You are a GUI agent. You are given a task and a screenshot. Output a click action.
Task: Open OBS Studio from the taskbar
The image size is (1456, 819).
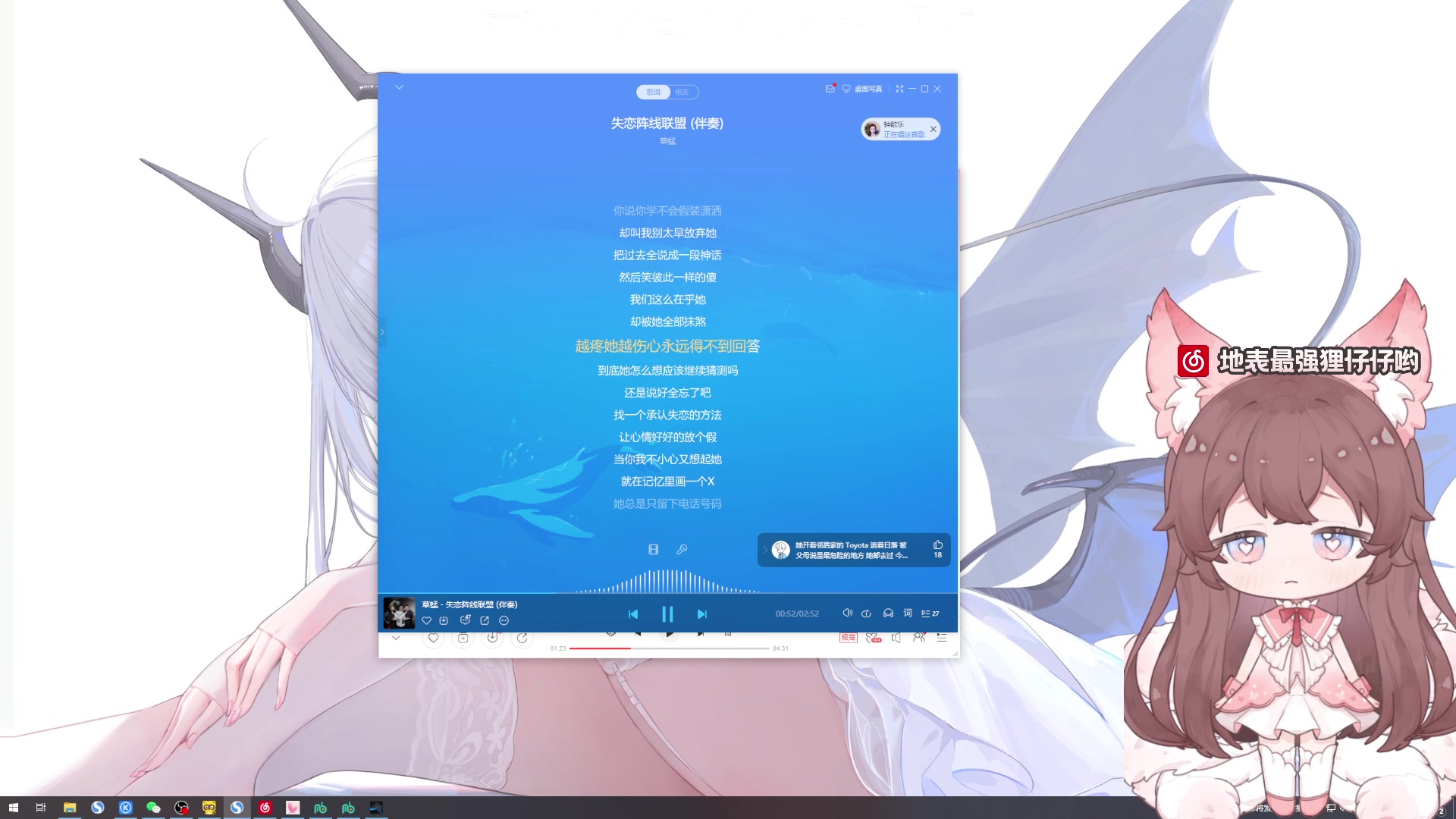(x=181, y=808)
